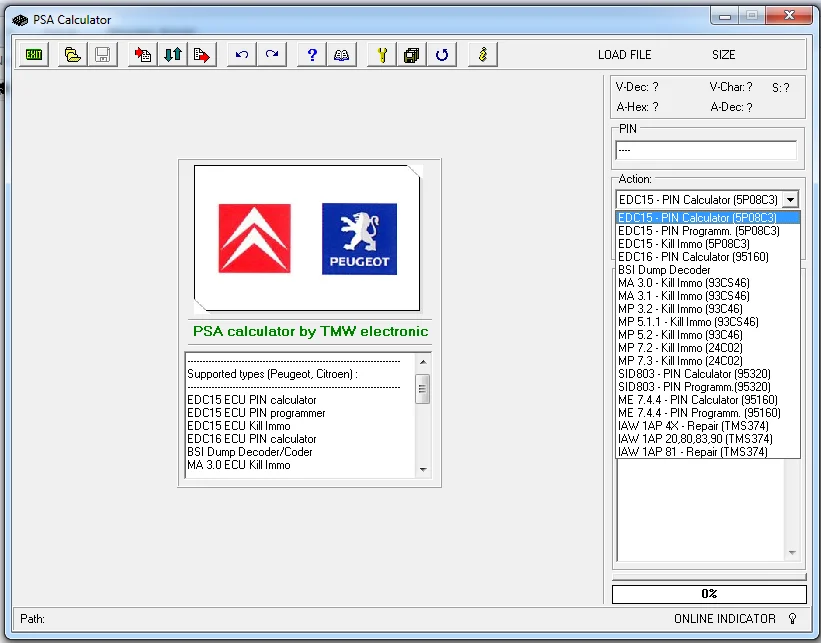Click the 0% progress bar
Screen dimensions: 821x643
pos(709,594)
